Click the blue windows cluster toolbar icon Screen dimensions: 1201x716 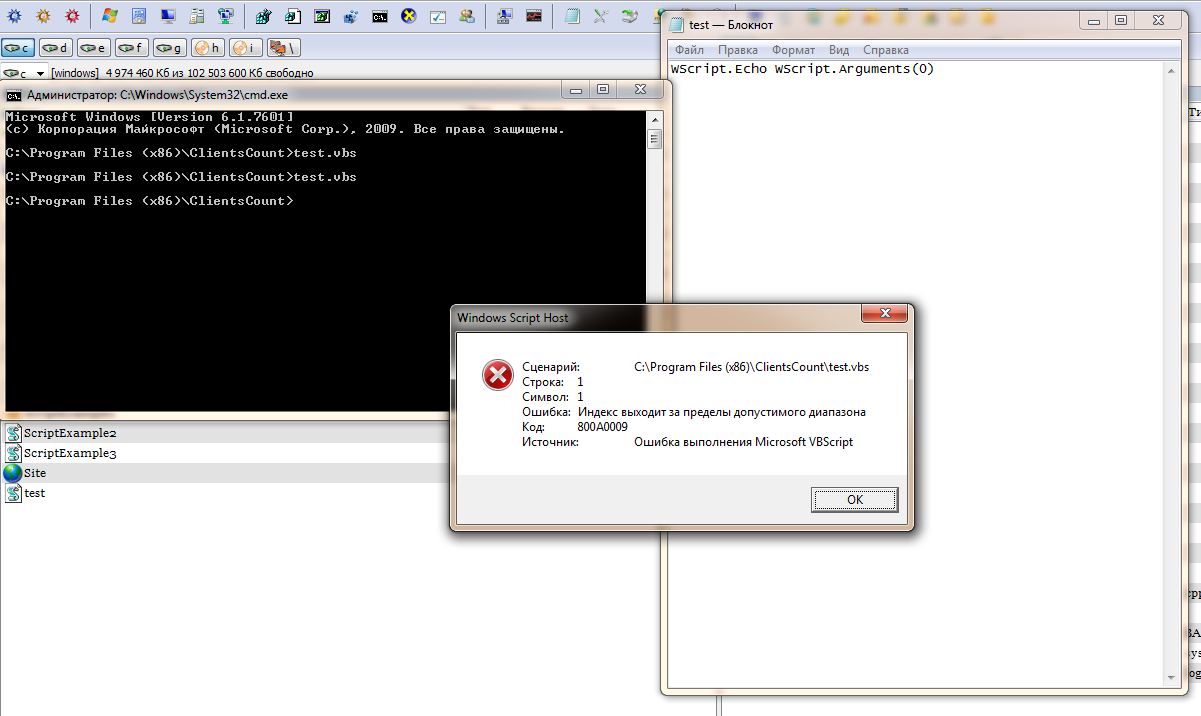pyautogui.click(x=351, y=16)
